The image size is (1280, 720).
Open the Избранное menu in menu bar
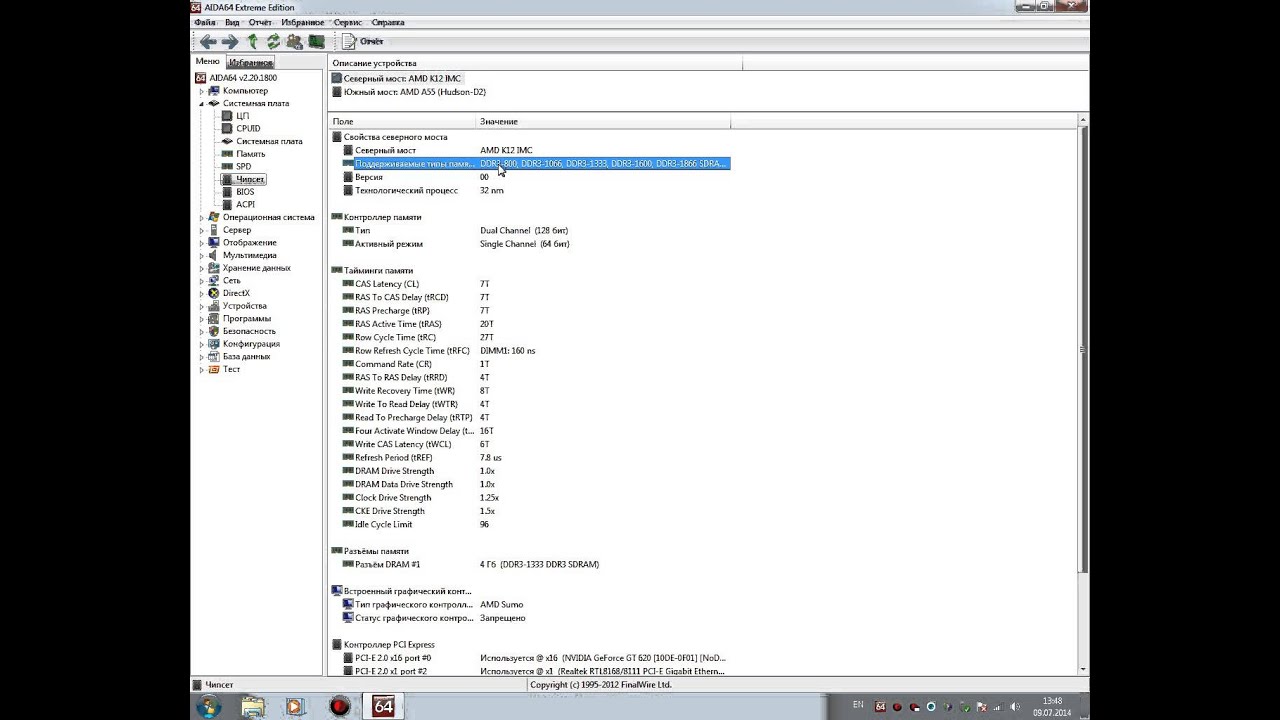click(x=303, y=22)
